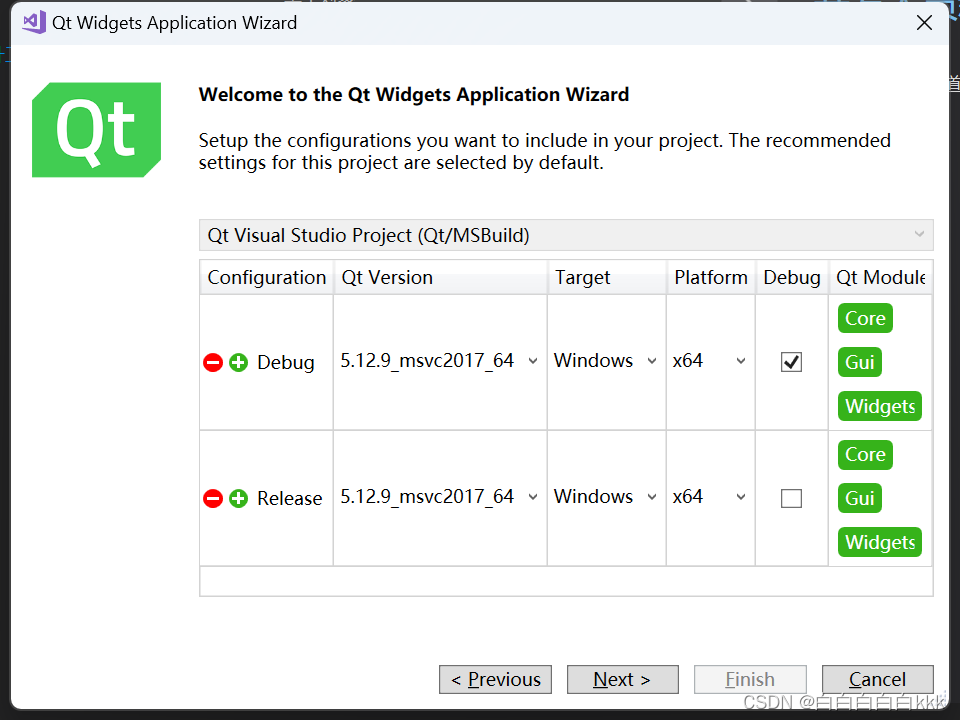
Task: Click the Finish button
Action: tap(750, 680)
